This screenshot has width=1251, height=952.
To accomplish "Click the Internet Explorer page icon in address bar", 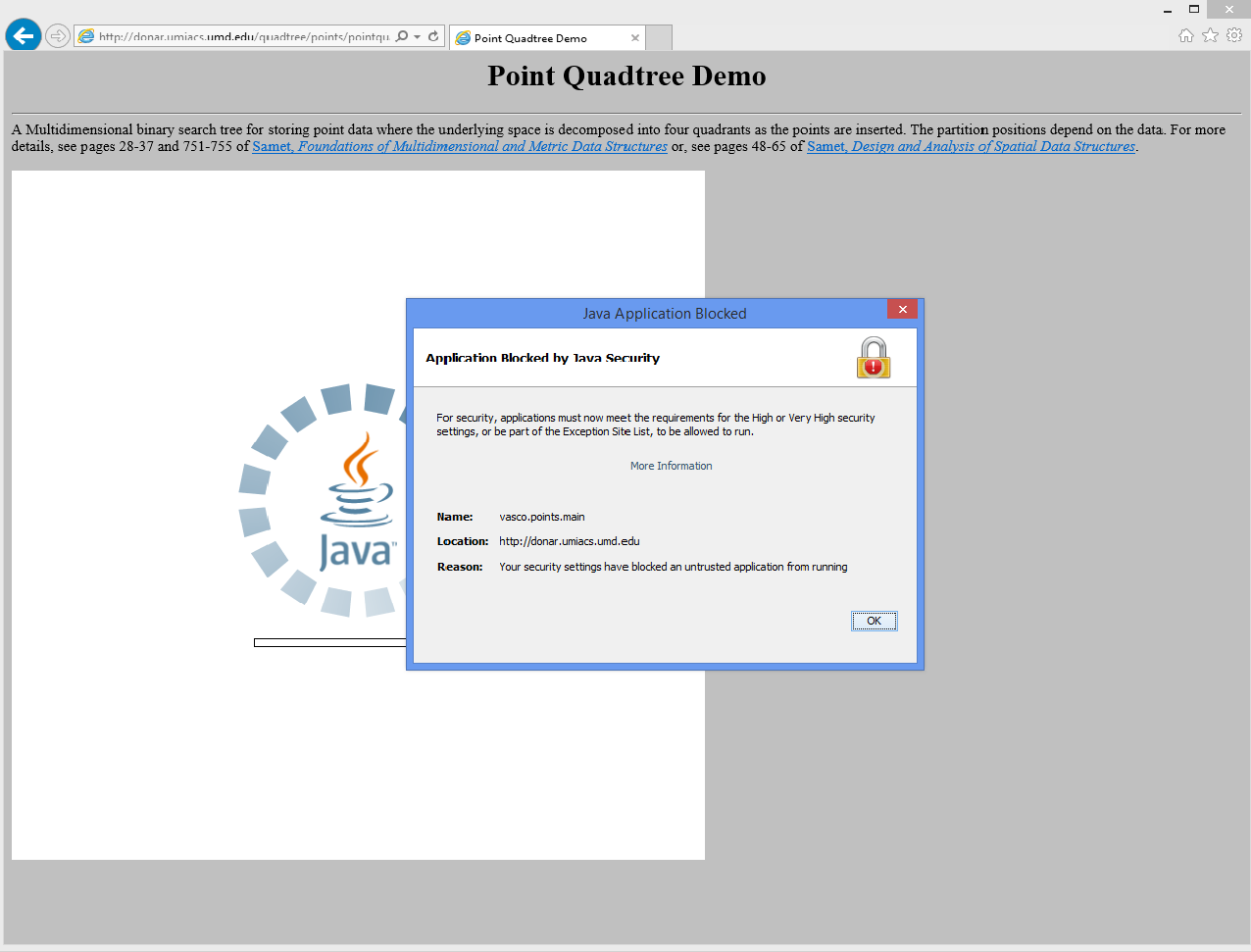I will (86, 36).
